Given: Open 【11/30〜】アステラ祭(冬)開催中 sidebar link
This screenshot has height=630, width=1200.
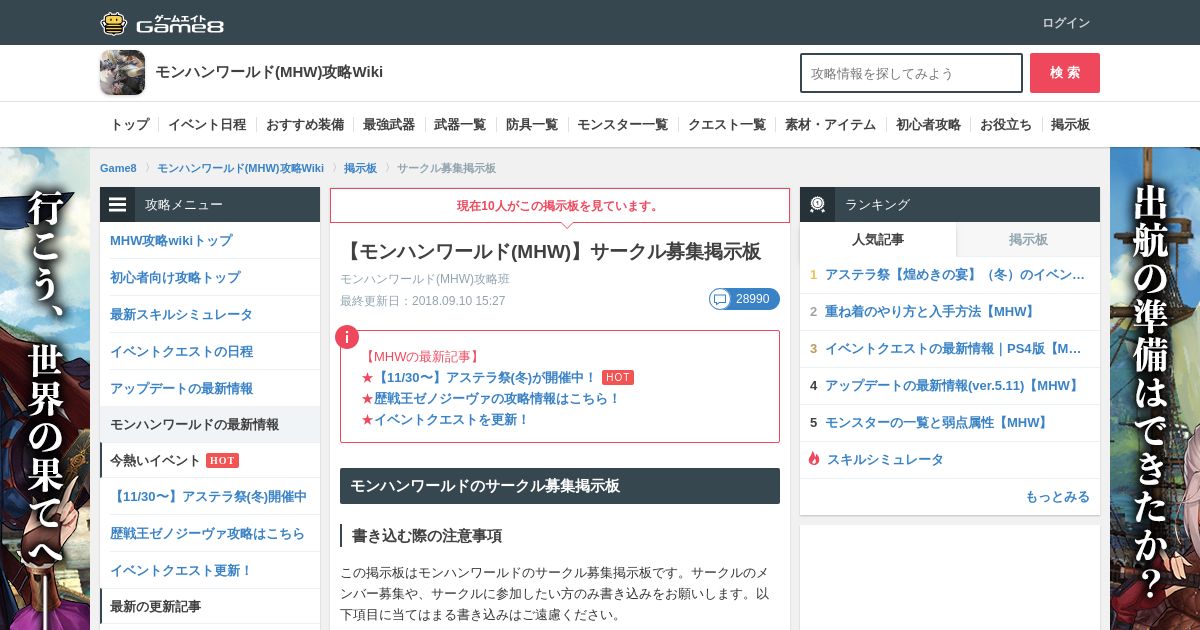Looking at the screenshot, I should 210,496.
